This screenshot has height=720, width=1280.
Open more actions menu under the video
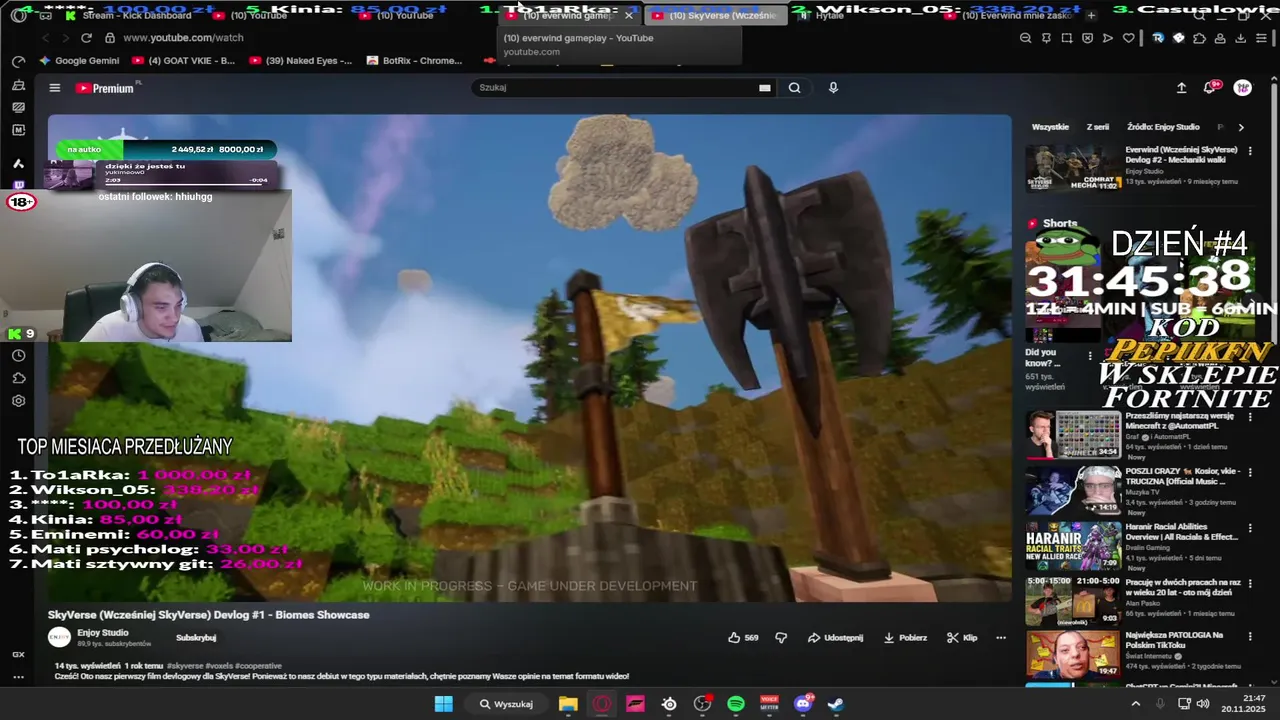(x=1001, y=638)
